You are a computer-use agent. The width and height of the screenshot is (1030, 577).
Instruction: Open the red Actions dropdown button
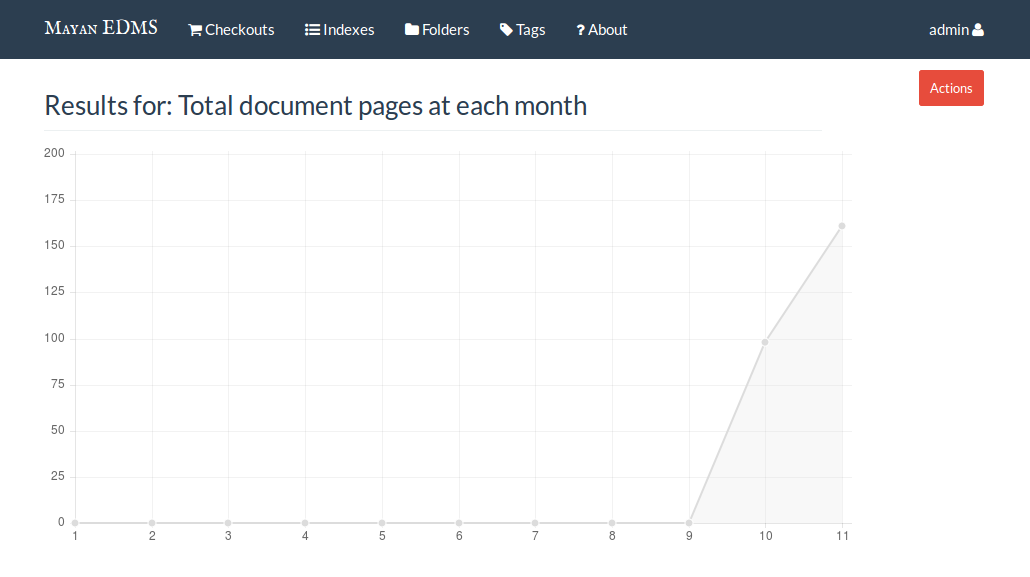pyautogui.click(x=951, y=88)
